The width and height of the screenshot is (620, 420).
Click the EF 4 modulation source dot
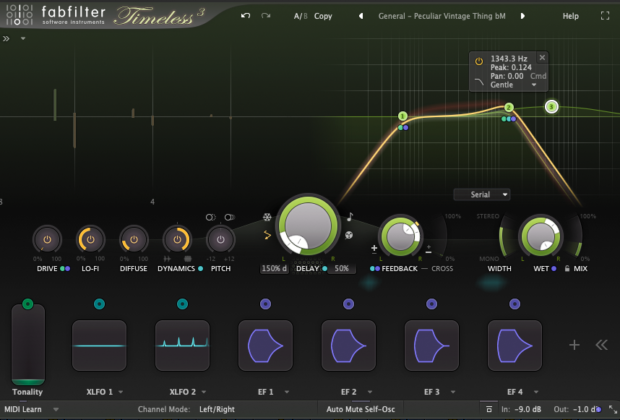tap(514, 304)
